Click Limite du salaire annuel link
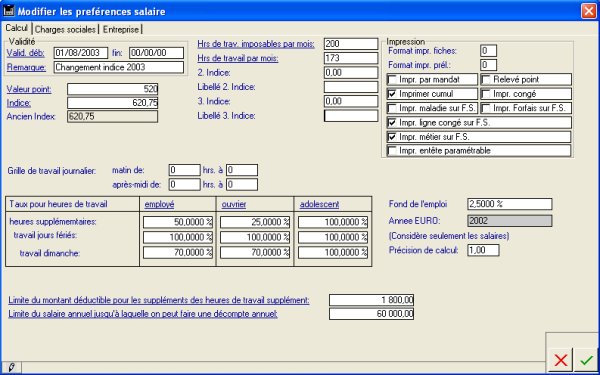 (143, 314)
